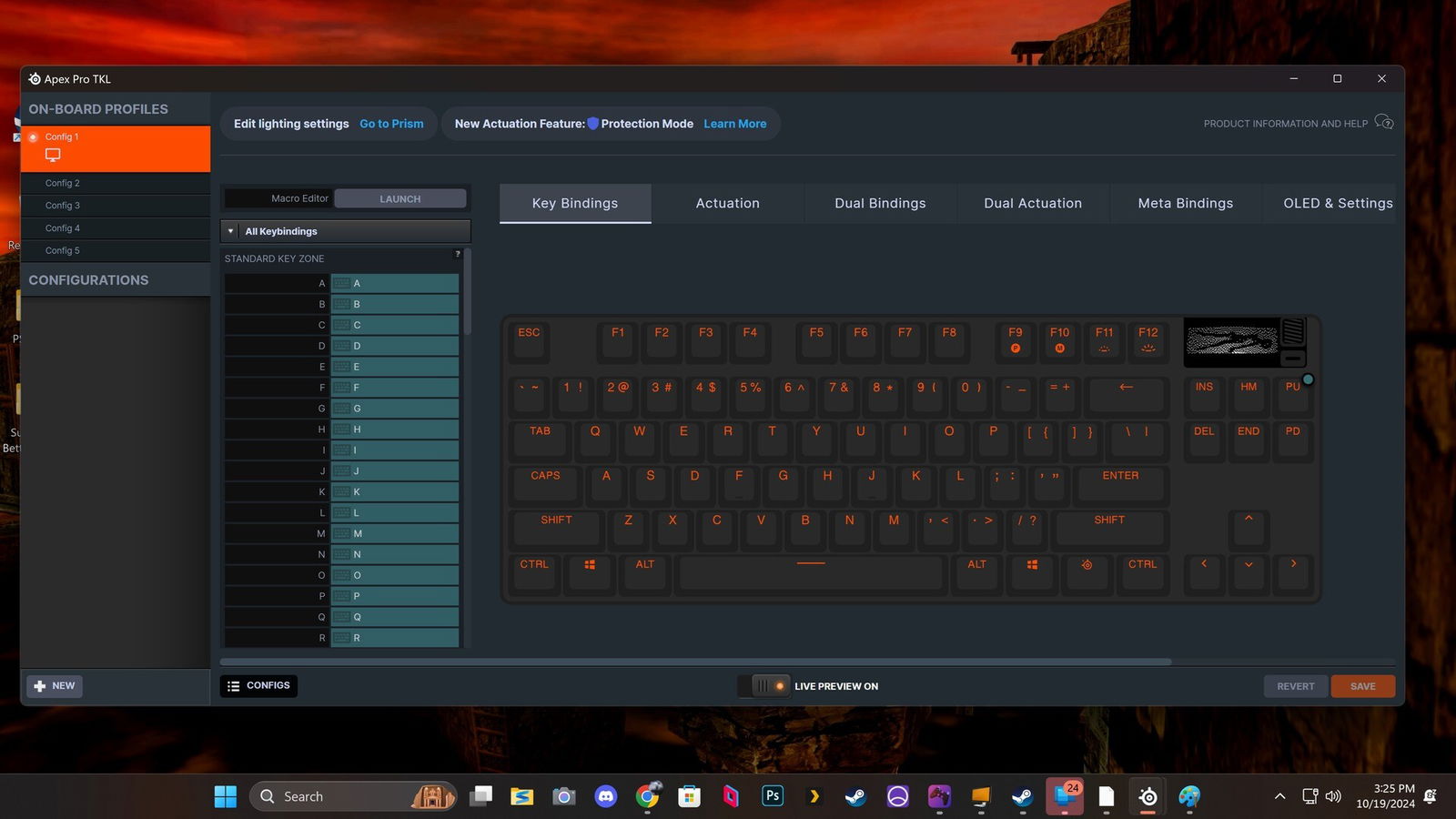Open the Dual Bindings tab

[x=880, y=203]
